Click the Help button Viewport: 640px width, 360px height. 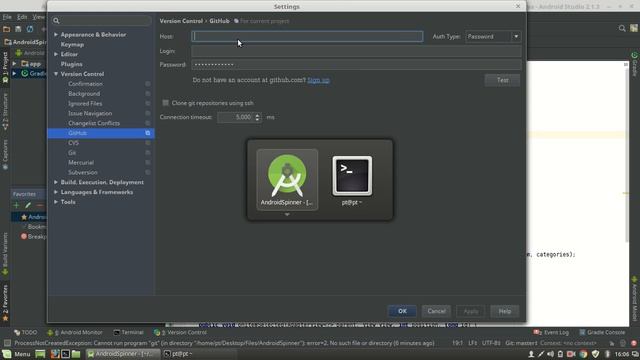coord(504,311)
